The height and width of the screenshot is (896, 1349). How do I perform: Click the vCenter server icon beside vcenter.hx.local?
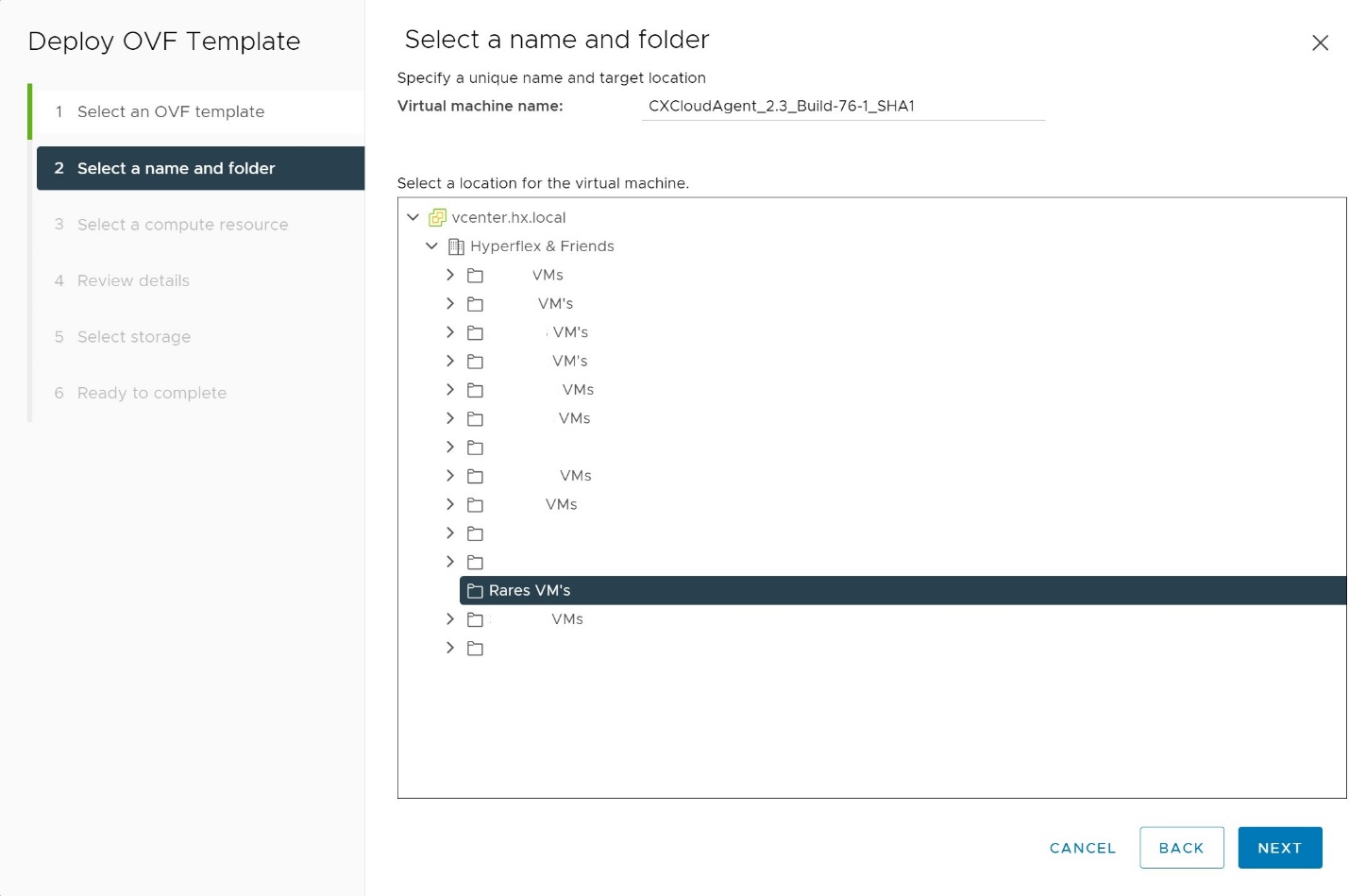[437, 218]
